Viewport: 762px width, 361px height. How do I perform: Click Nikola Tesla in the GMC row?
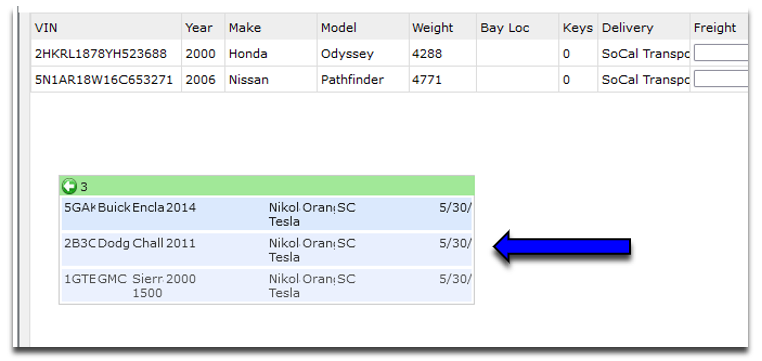tap(284, 286)
